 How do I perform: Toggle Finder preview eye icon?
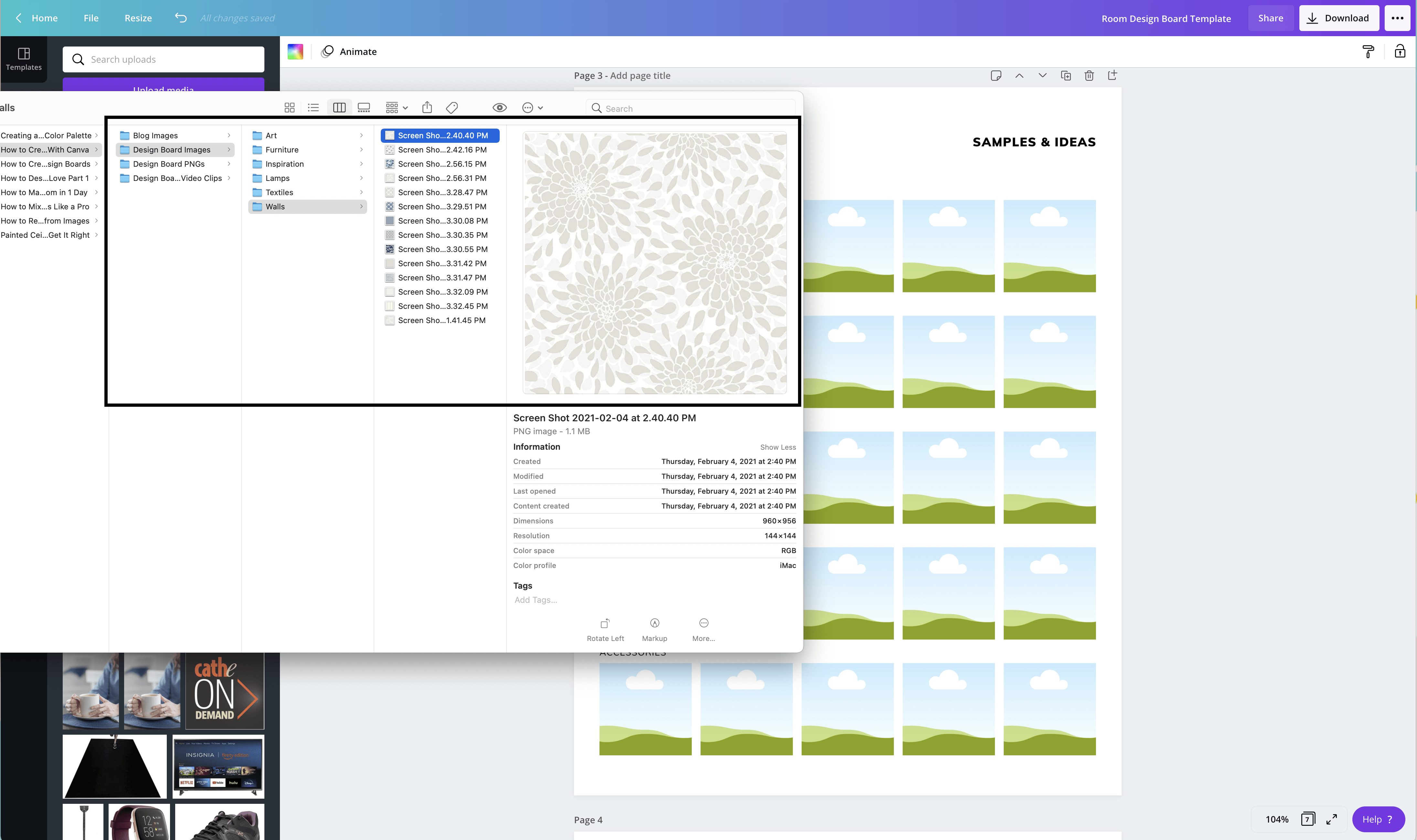499,108
